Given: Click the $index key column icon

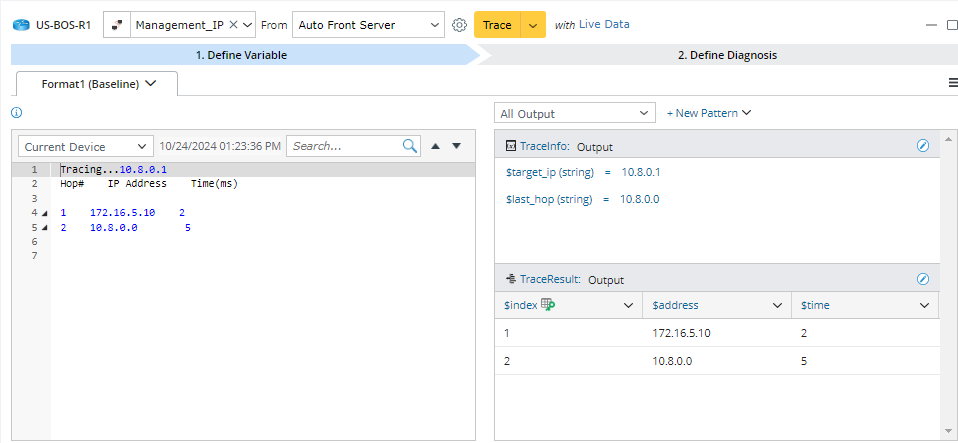Looking at the screenshot, I should 548,305.
